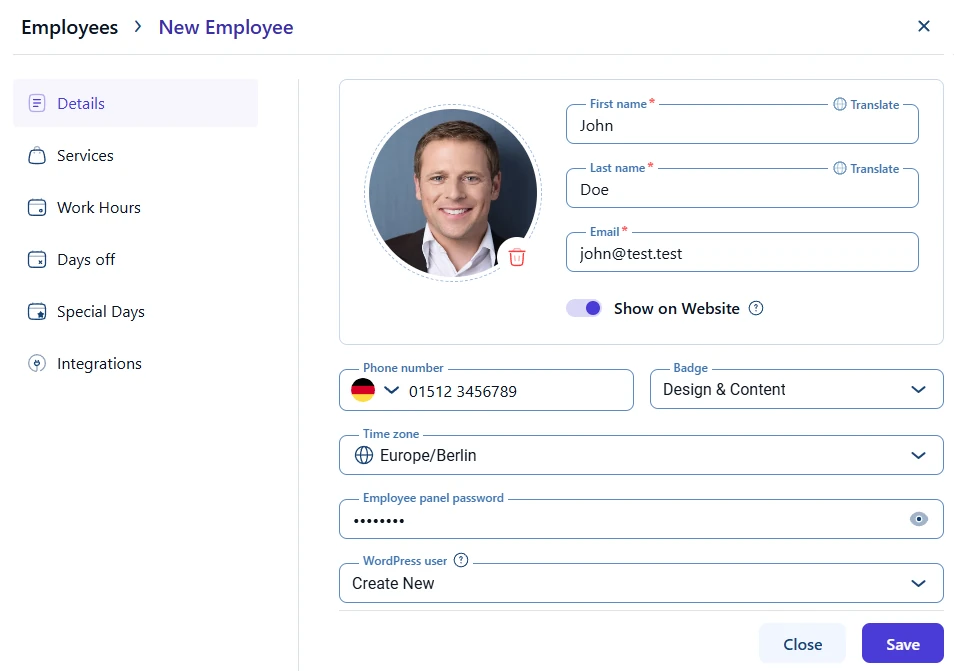This screenshot has width=954, height=671.
Task: Open the WordPress user dropdown
Action: click(x=918, y=583)
